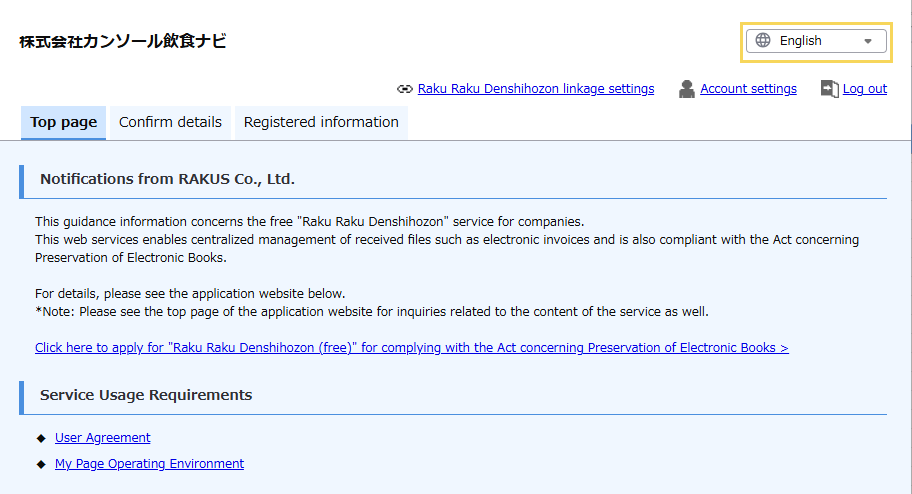The width and height of the screenshot is (912, 494).
Task: Open the Account settings link
Action: [x=748, y=89]
